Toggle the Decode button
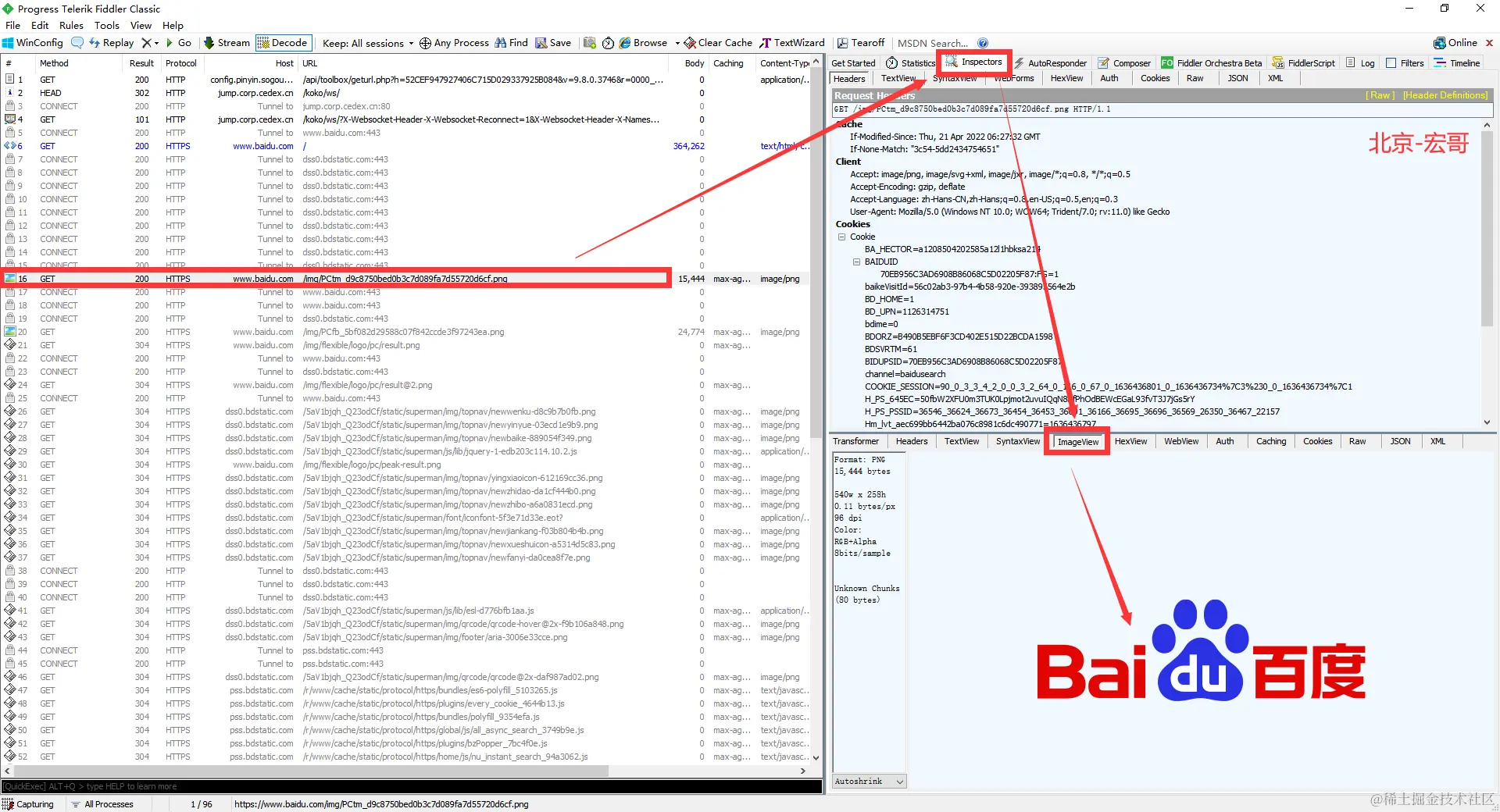 click(x=283, y=43)
